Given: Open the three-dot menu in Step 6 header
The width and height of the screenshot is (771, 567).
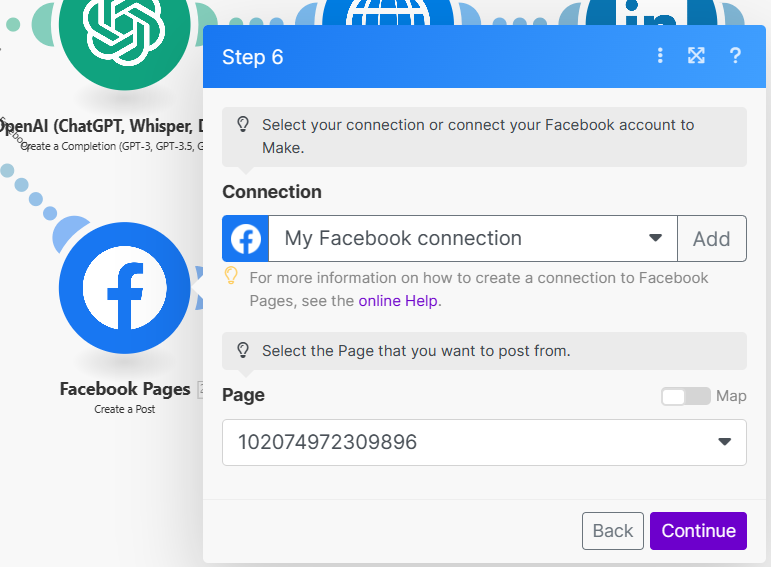Looking at the screenshot, I should click(x=660, y=56).
